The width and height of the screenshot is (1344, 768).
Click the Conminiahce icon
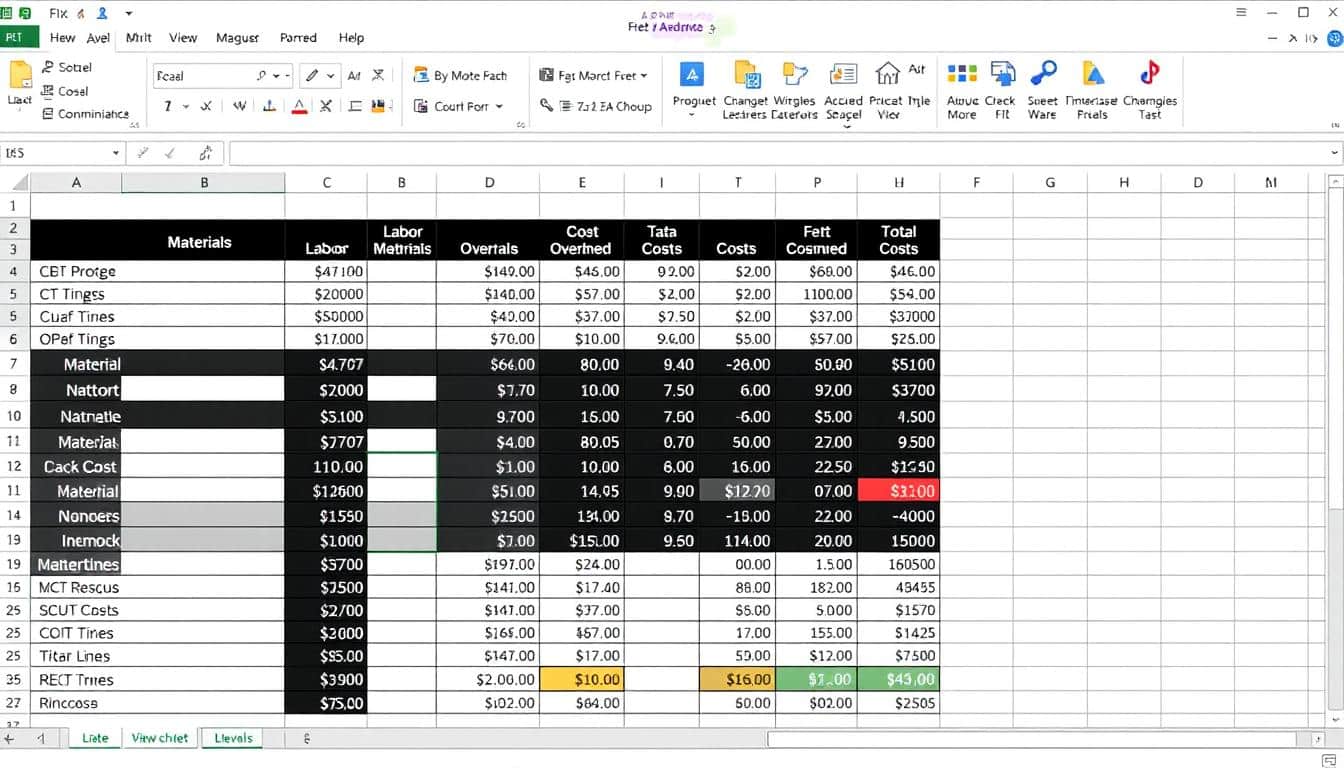48,114
